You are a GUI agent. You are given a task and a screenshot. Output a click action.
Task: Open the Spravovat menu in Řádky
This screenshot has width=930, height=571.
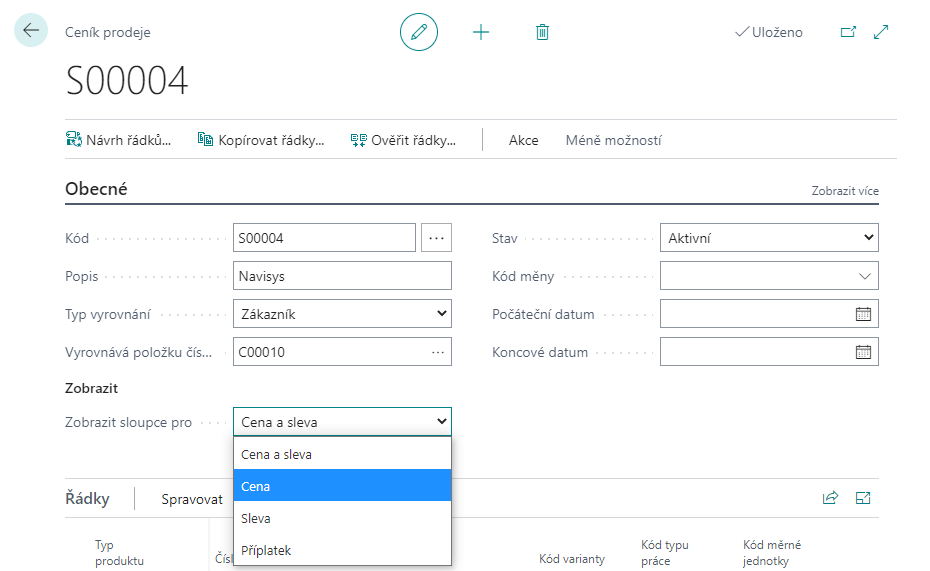[x=192, y=499]
